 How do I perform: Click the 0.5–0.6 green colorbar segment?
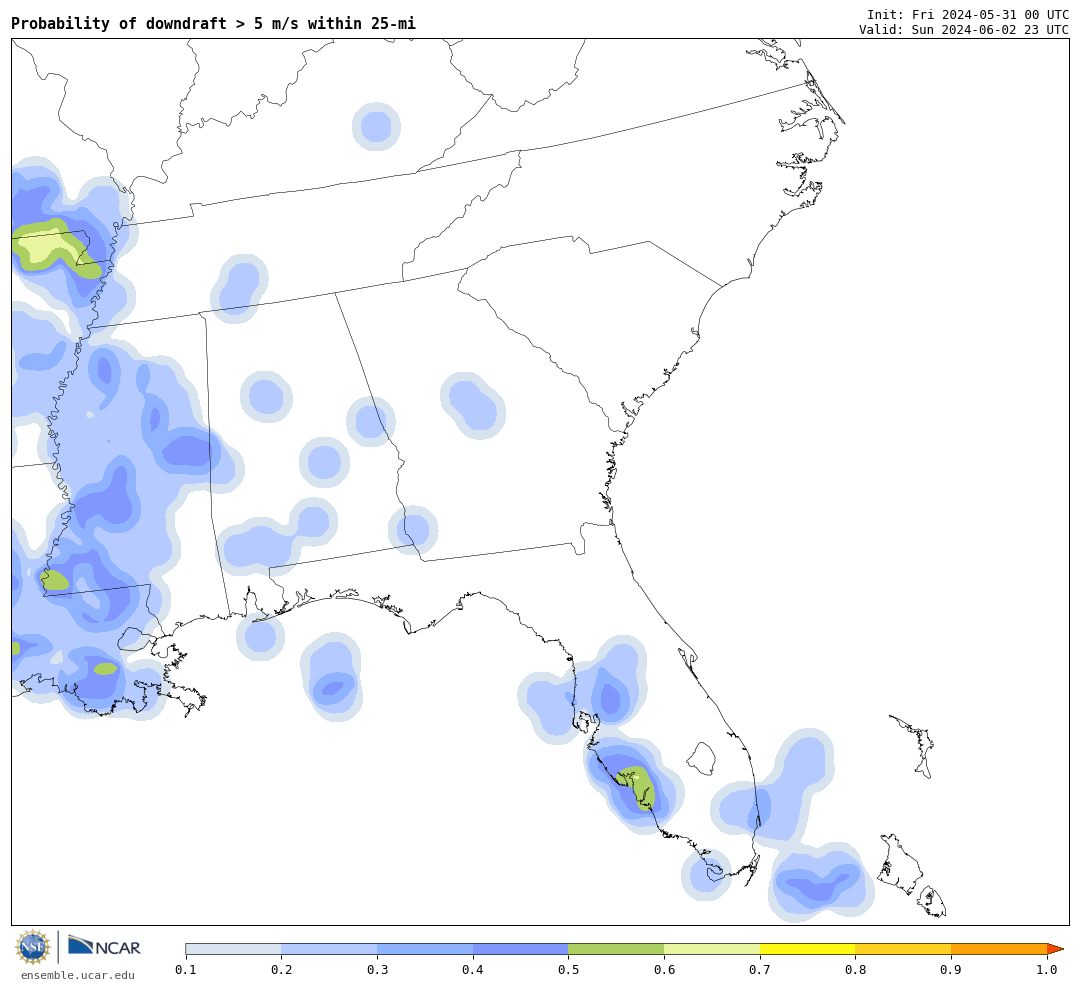616,949
